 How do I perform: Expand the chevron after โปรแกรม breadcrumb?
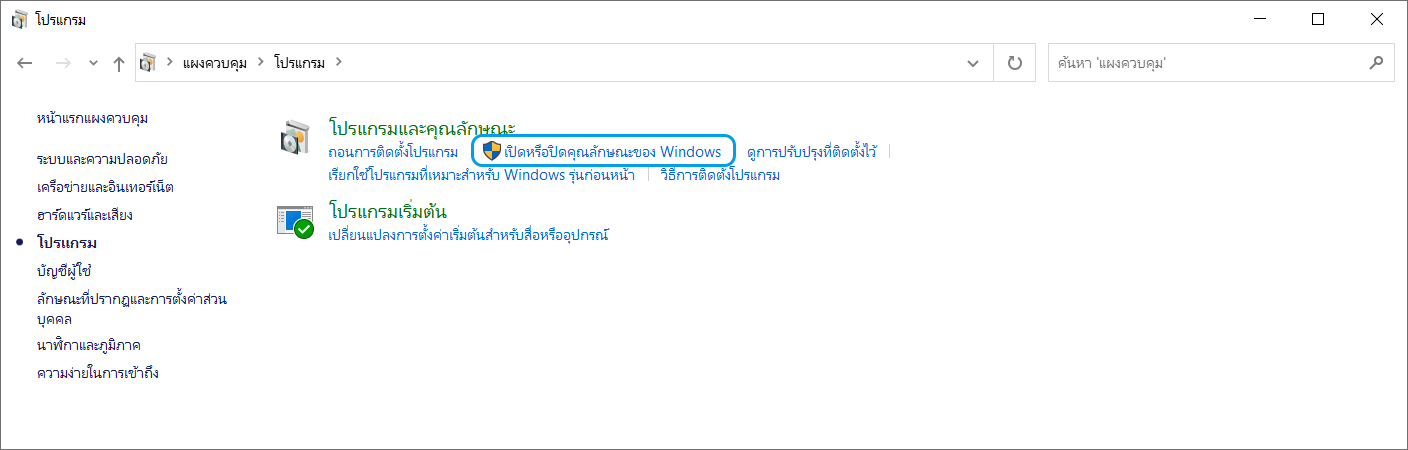pyautogui.click(x=338, y=62)
